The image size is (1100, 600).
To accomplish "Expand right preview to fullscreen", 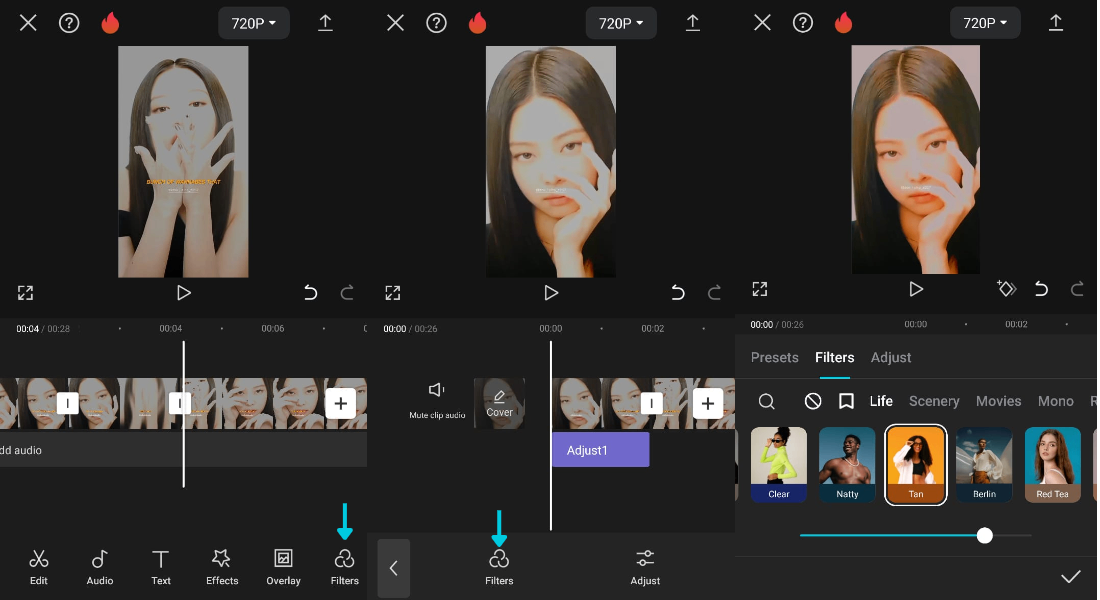I will [760, 289].
